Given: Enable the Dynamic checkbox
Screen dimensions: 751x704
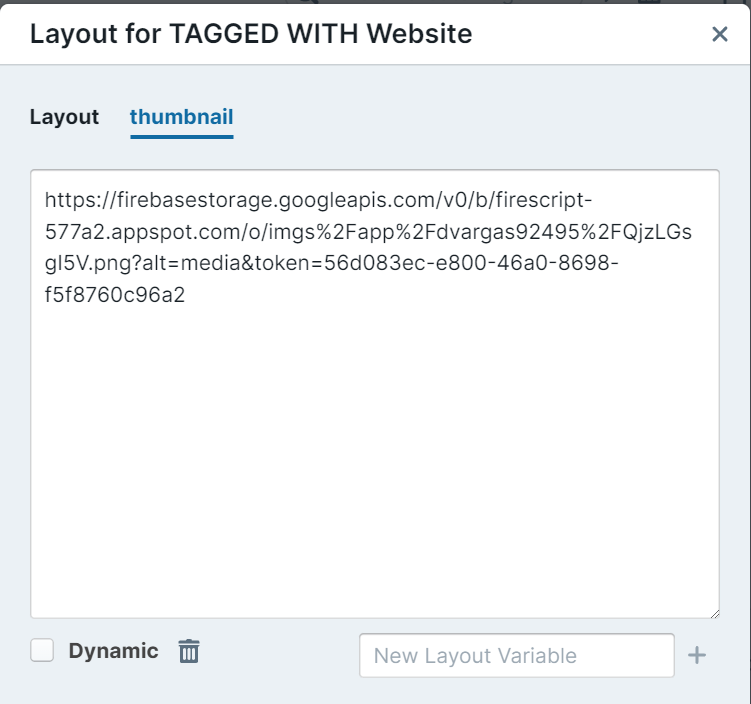Looking at the screenshot, I should point(42,650).
